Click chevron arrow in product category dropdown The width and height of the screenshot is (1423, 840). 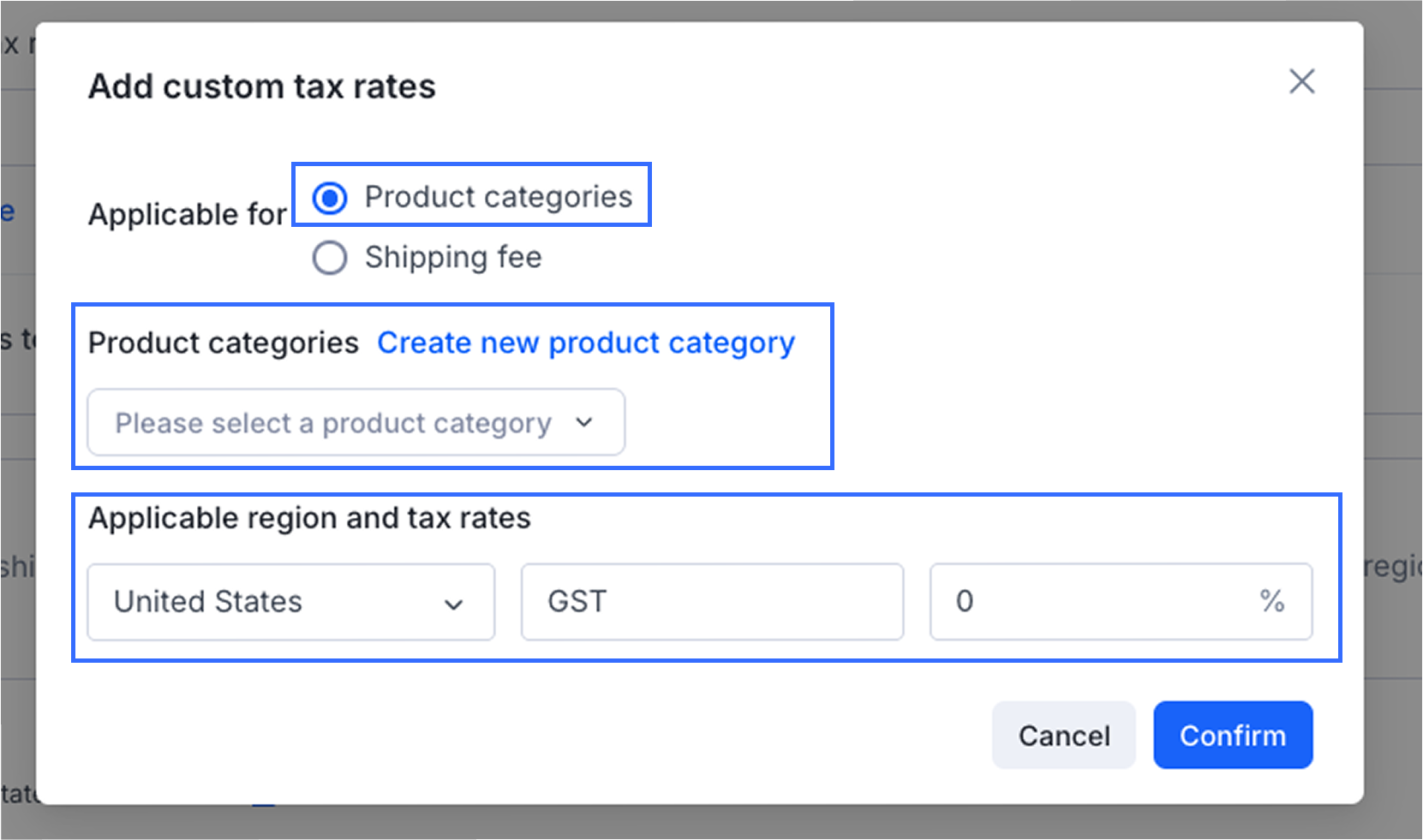[x=584, y=422]
